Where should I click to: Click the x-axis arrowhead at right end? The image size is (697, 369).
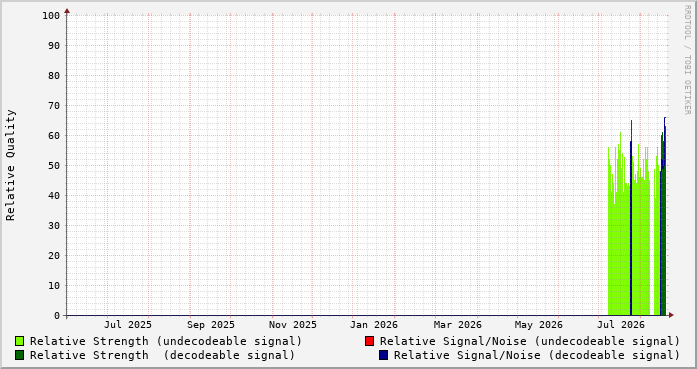click(x=671, y=315)
